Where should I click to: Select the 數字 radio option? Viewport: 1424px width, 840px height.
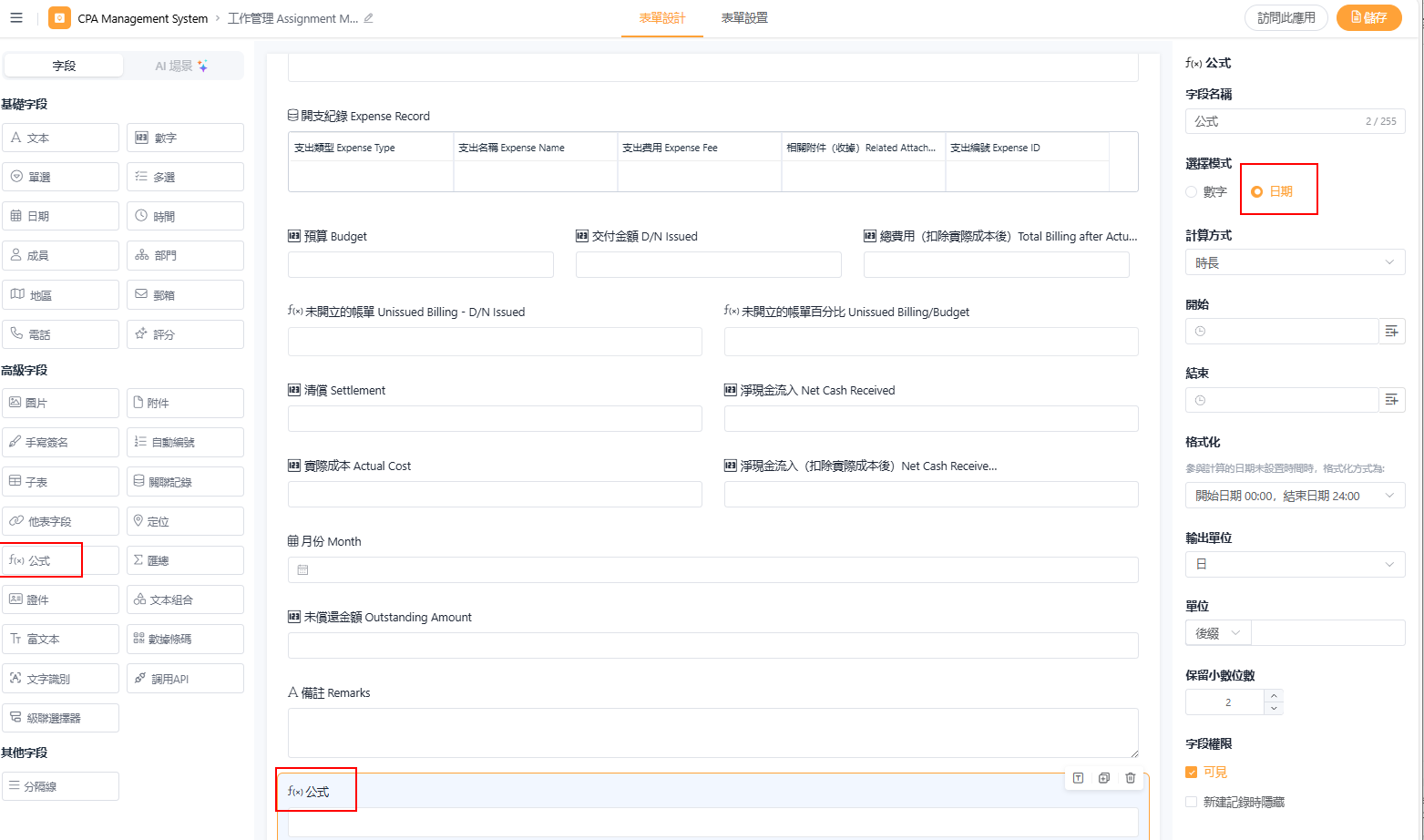[x=1192, y=192]
